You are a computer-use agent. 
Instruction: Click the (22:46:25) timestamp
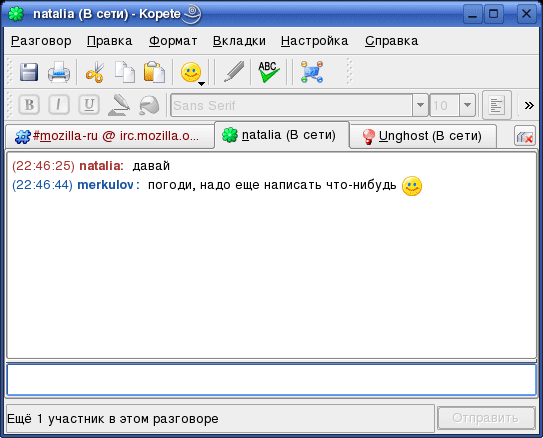(x=43, y=166)
